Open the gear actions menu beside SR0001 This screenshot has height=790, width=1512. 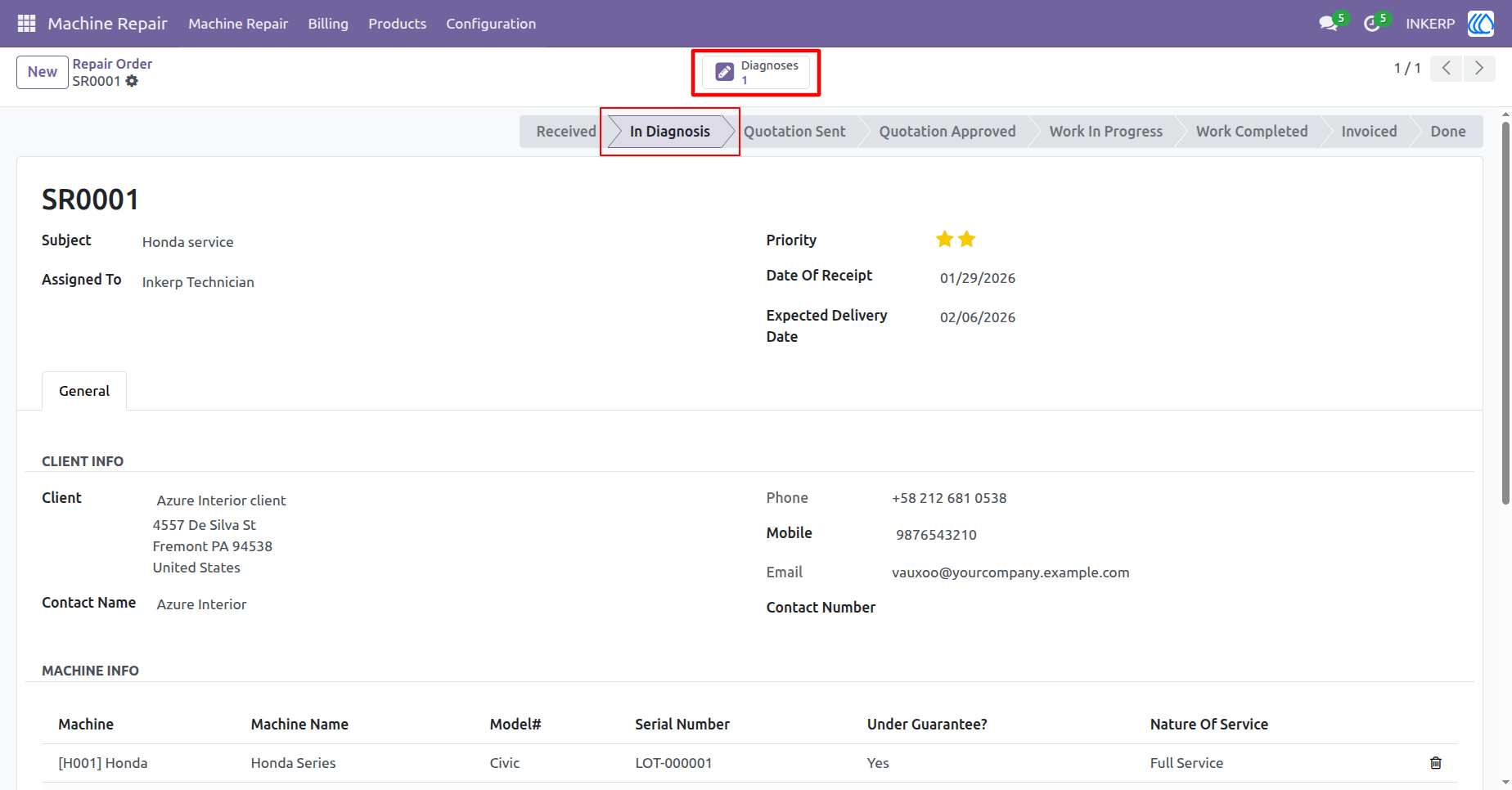click(x=132, y=81)
